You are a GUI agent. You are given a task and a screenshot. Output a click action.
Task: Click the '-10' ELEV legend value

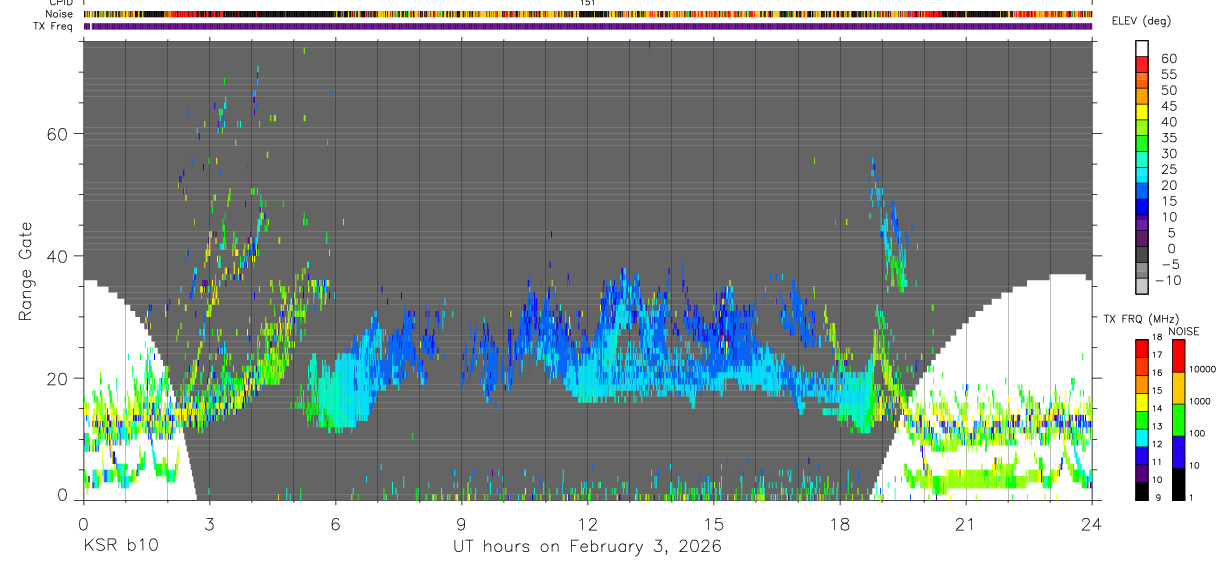point(1166,281)
